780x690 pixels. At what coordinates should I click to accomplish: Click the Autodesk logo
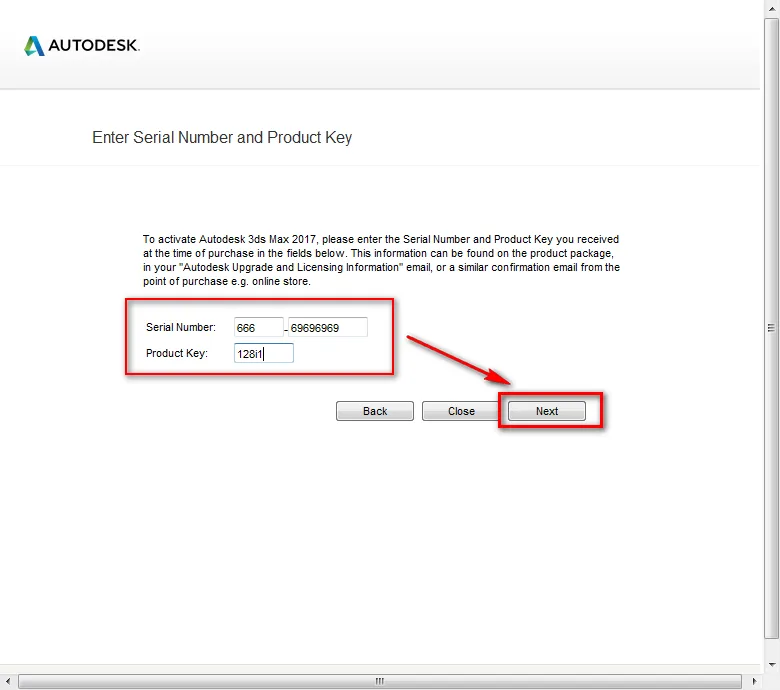82,46
